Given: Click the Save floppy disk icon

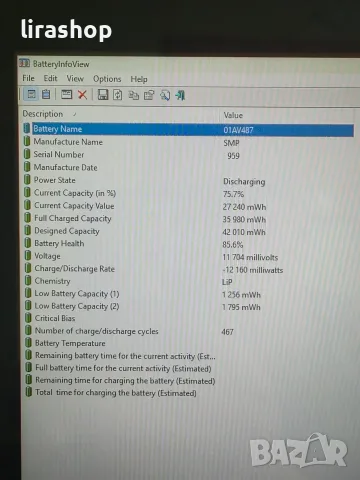Looking at the screenshot, I should click(x=103, y=95).
